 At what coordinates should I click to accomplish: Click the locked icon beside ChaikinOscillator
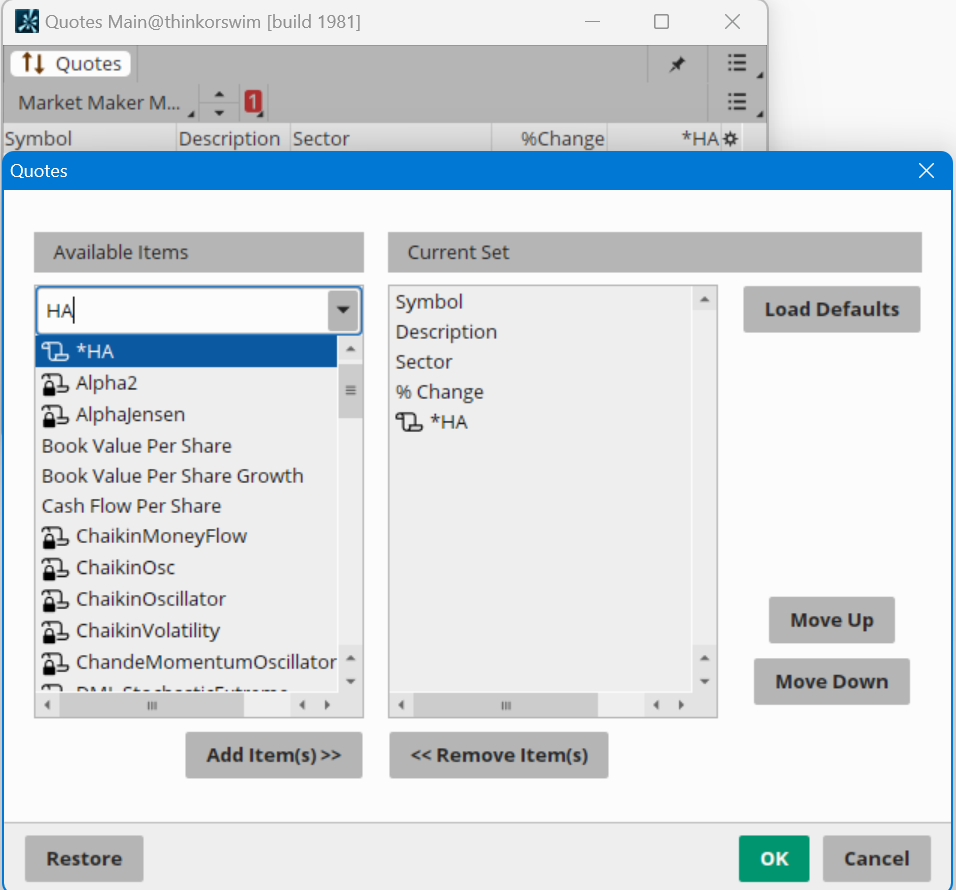54,600
